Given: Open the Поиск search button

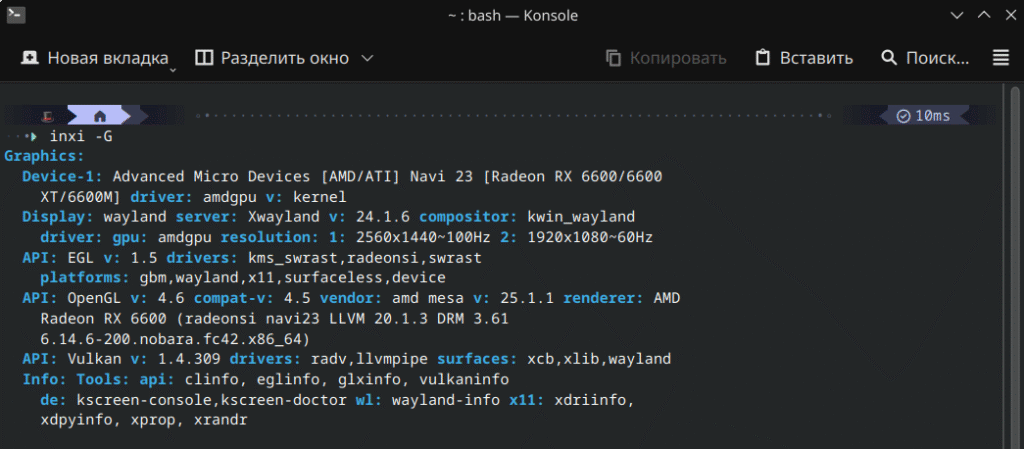Looking at the screenshot, I should 925,58.
